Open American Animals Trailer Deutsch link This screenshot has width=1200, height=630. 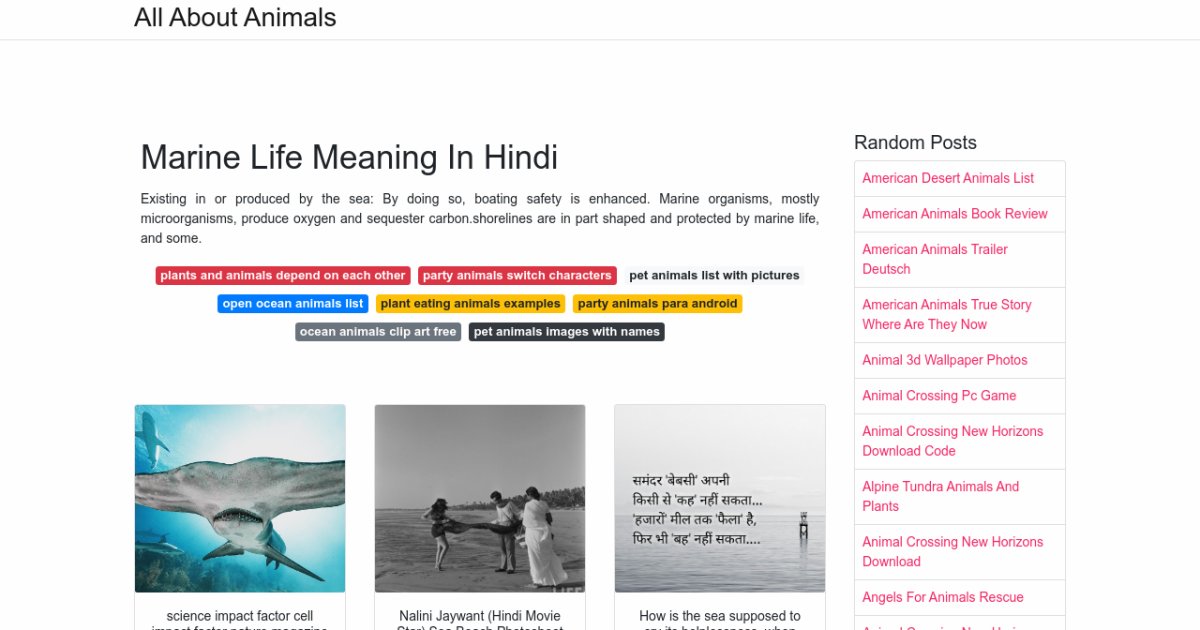pyautogui.click(x=935, y=259)
